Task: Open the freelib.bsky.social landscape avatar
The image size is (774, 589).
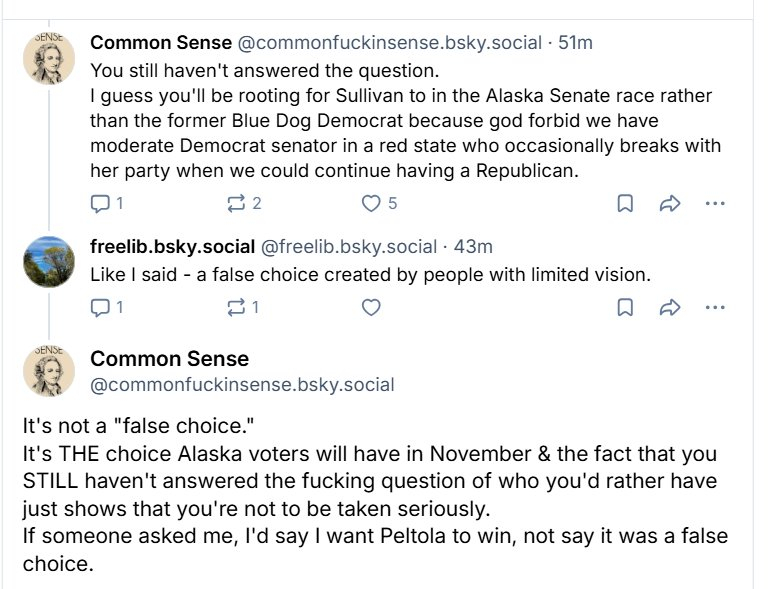Action: click(x=47, y=261)
